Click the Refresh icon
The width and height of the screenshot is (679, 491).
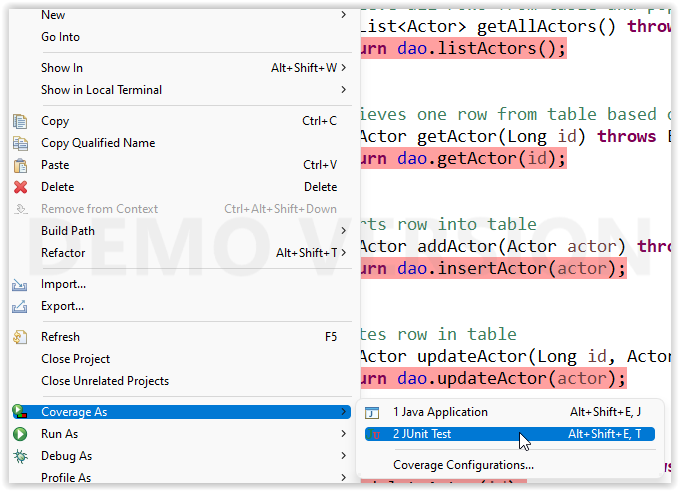tap(20, 337)
